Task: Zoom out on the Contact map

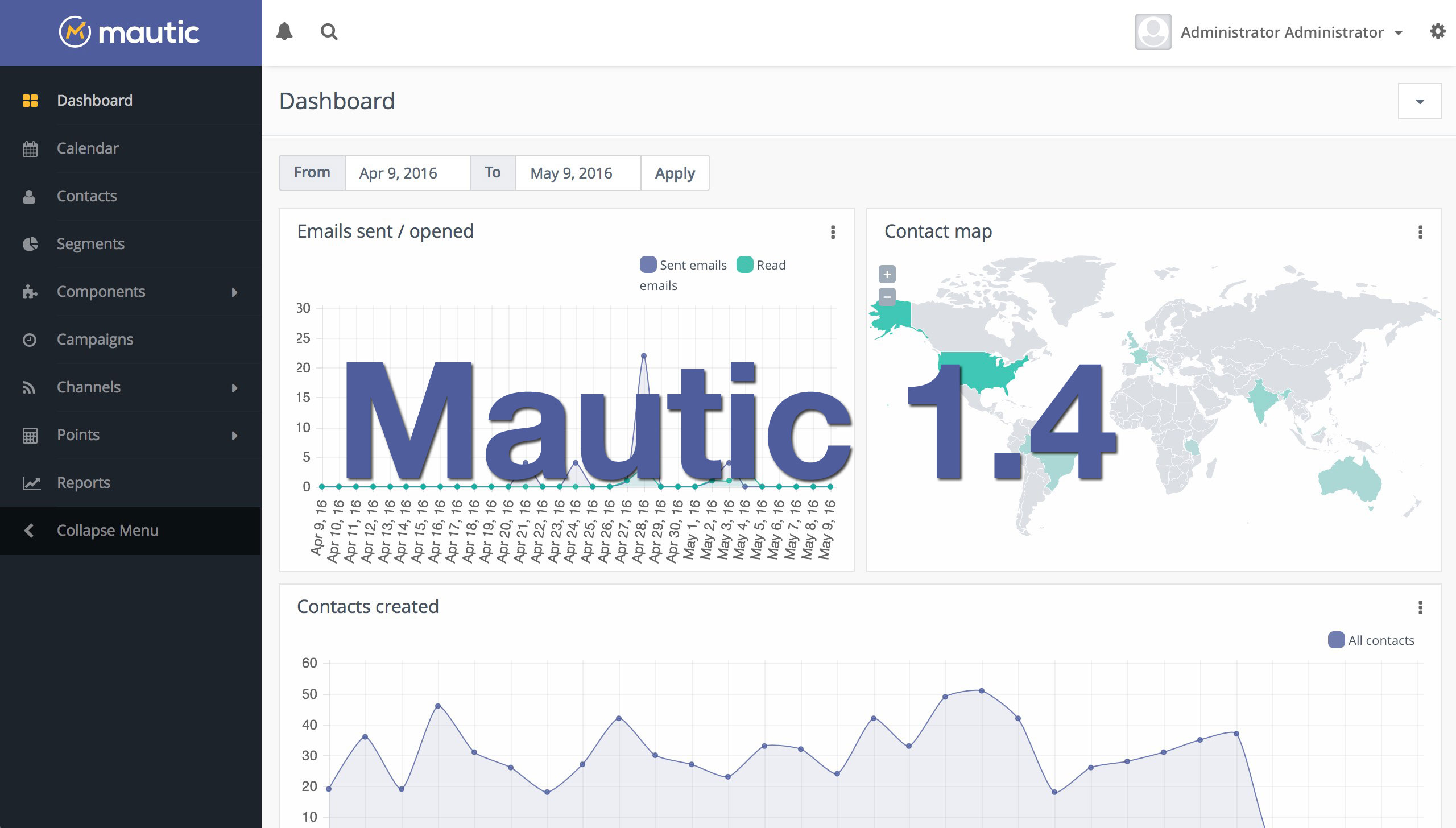Action: click(x=887, y=296)
